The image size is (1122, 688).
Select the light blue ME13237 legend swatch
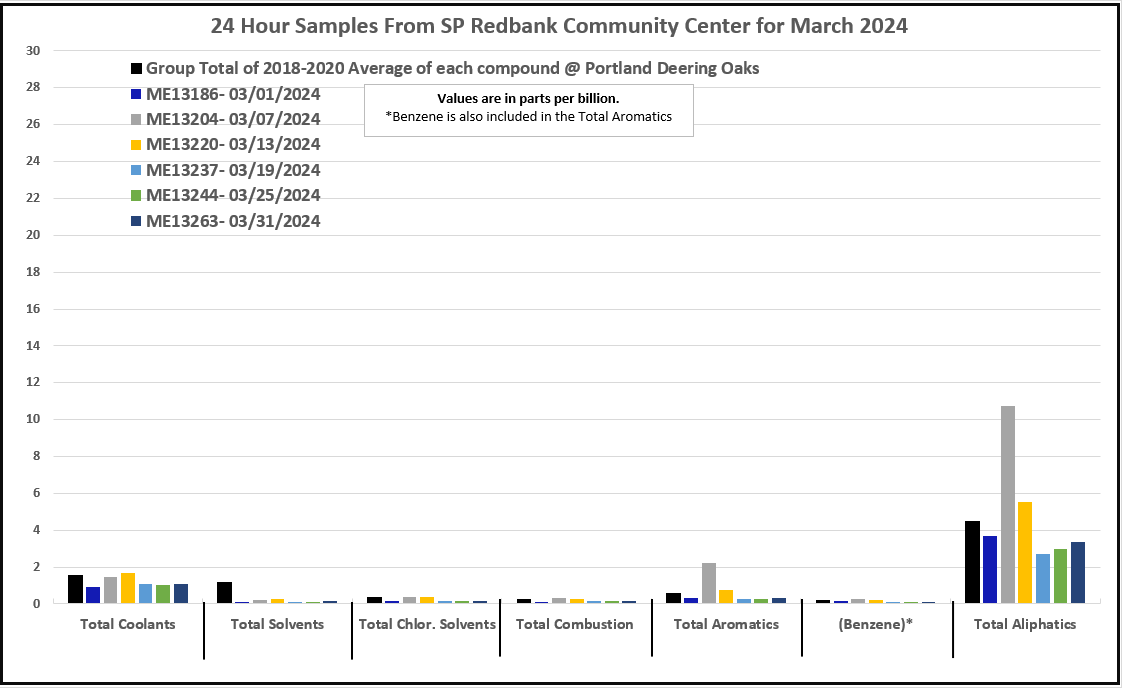click(x=135, y=170)
